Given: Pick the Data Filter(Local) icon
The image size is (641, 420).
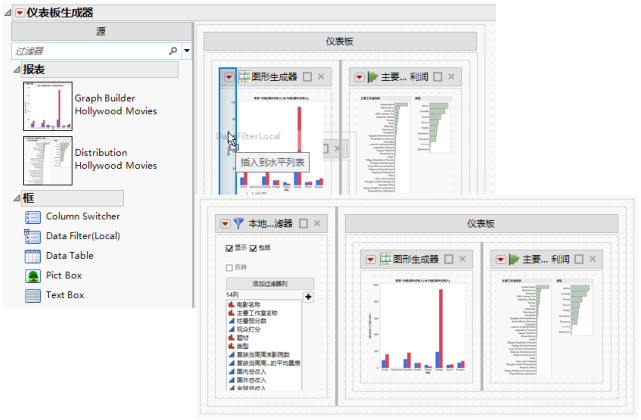Looking at the screenshot, I should click(x=33, y=236).
